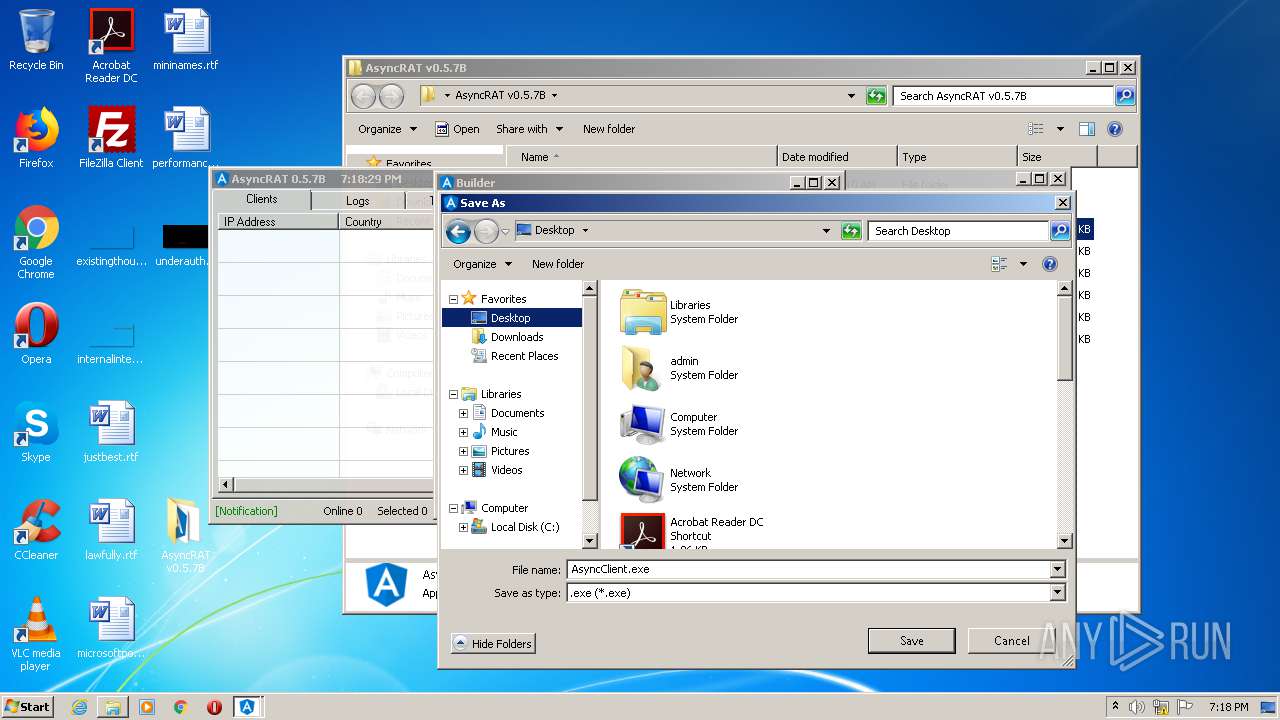Switch to the Clients tab in AsyncRAT
Screen dimensions: 1280x720
262,199
